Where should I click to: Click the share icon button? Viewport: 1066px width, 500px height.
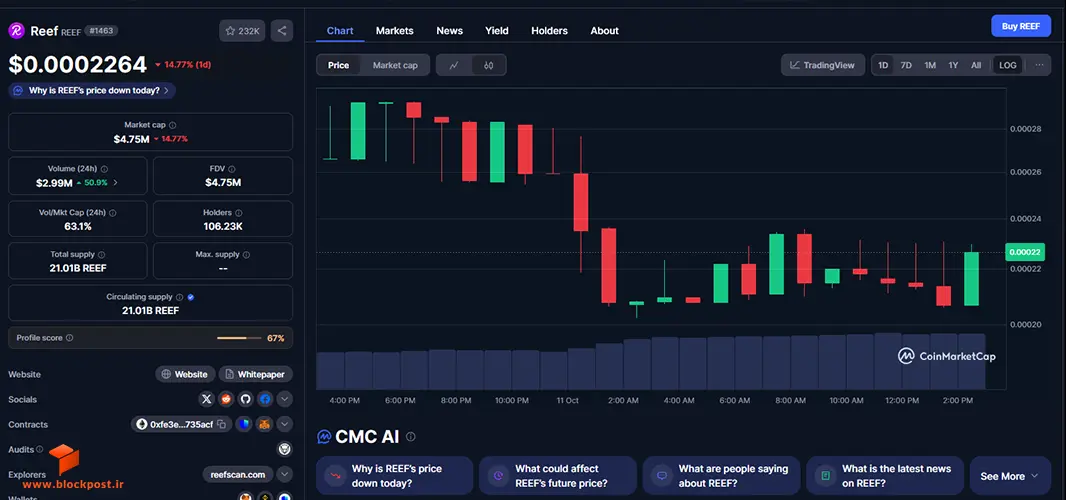[x=281, y=31]
